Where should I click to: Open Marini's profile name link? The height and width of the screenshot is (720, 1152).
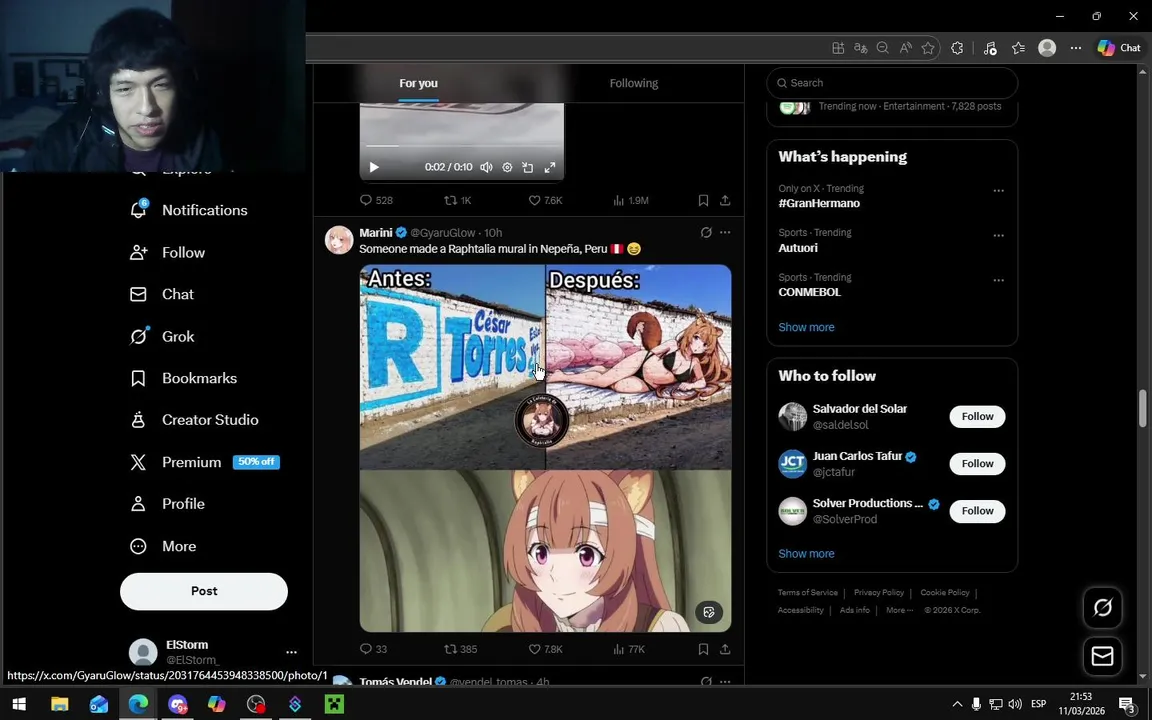(x=376, y=233)
